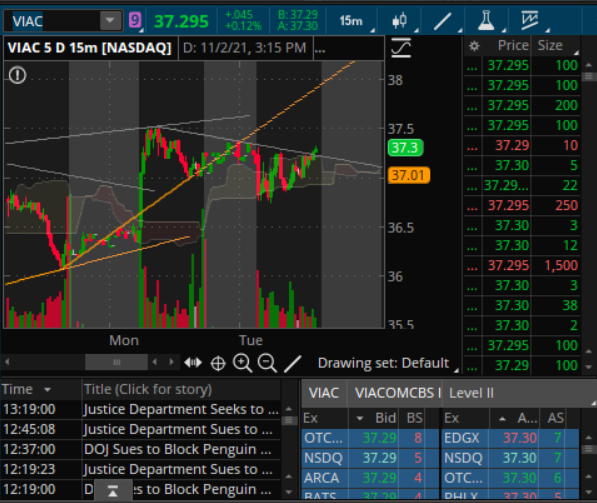Click the Mon date label on chart axis

(124, 340)
